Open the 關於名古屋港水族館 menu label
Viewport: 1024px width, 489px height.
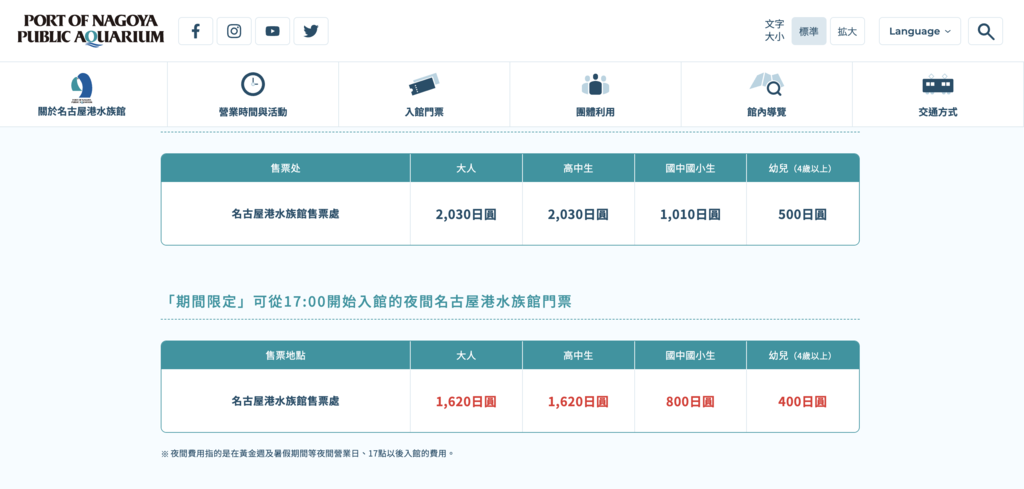(x=82, y=112)
